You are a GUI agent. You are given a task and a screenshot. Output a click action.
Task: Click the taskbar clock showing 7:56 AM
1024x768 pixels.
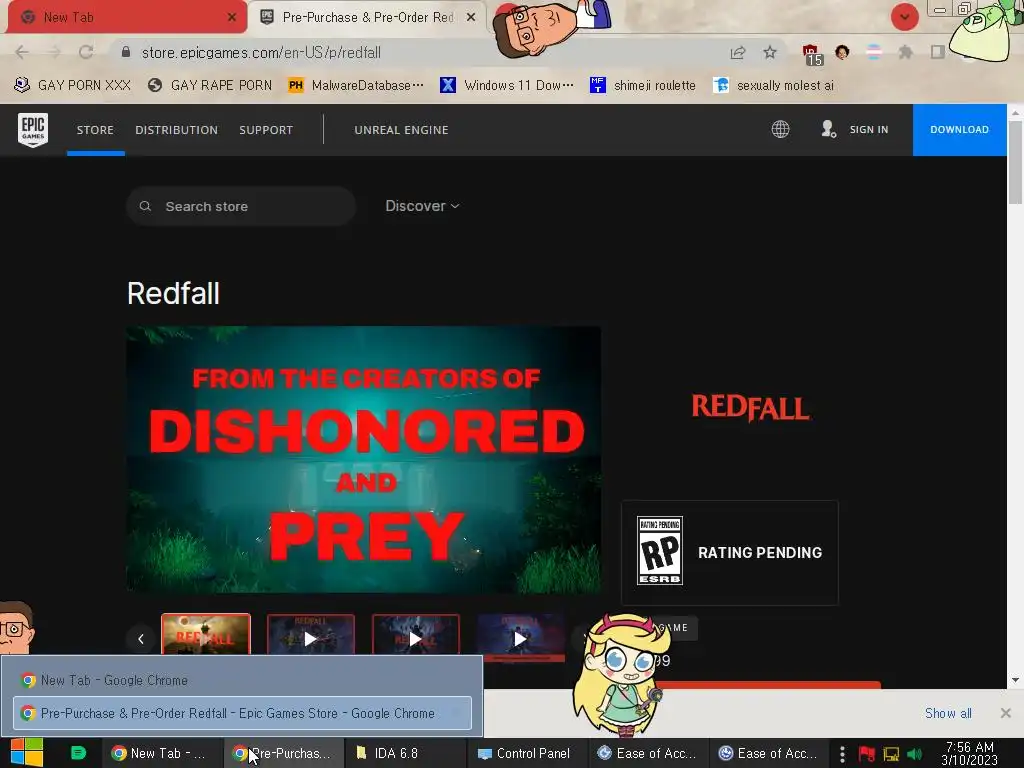pyautogui.click(x=970, y=753)
